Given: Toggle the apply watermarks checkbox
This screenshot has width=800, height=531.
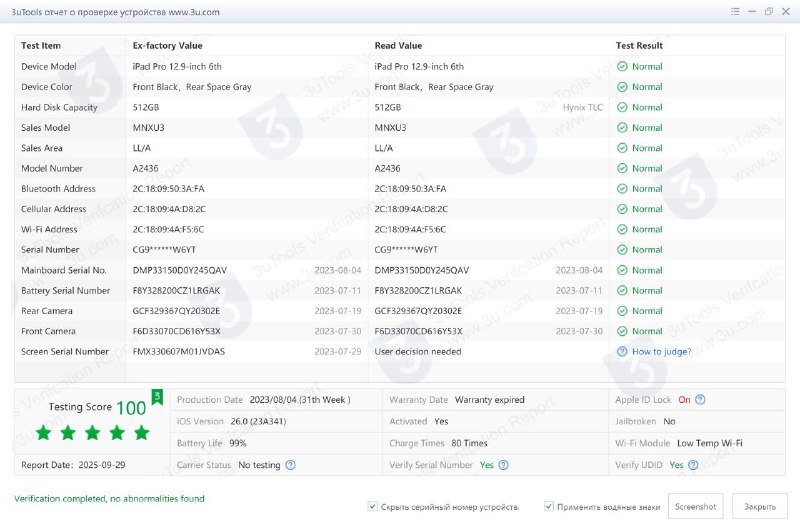Looking at the screenshot, I should pos(548,507).
